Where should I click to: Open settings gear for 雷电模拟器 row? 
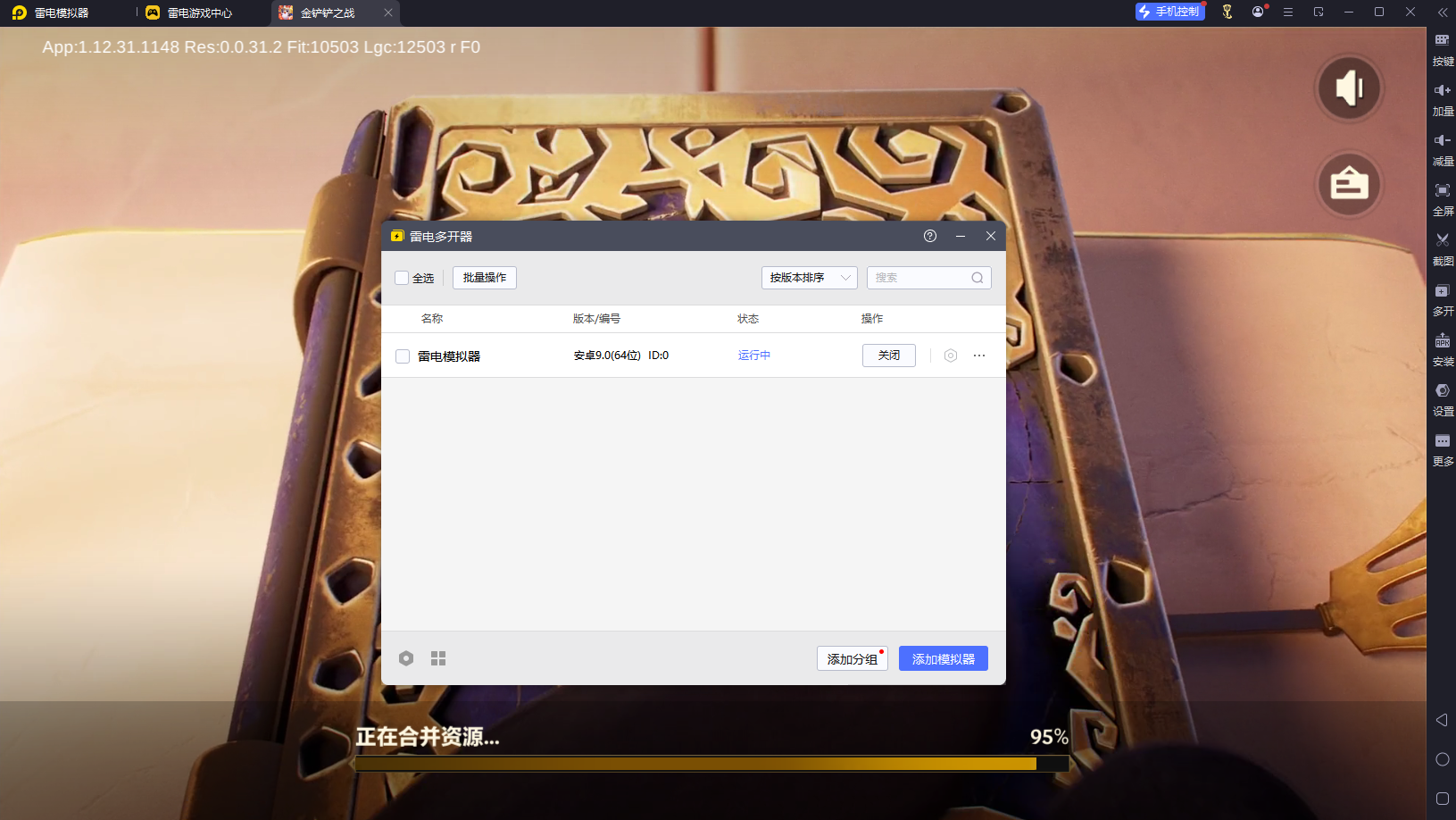[x=951, y=356]
